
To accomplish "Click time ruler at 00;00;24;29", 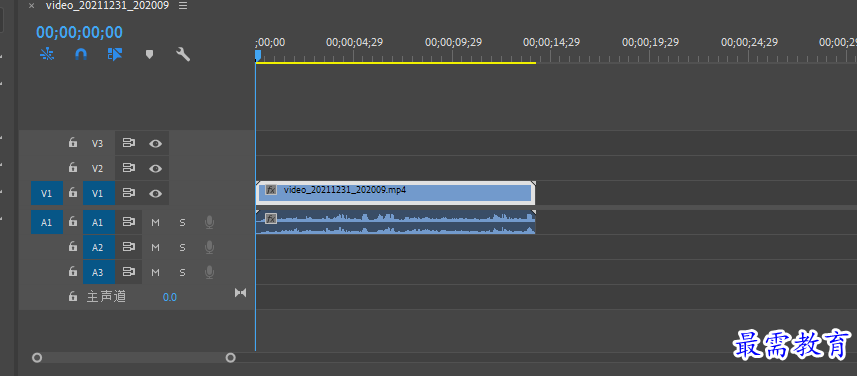I will click(x=749, y=42).
